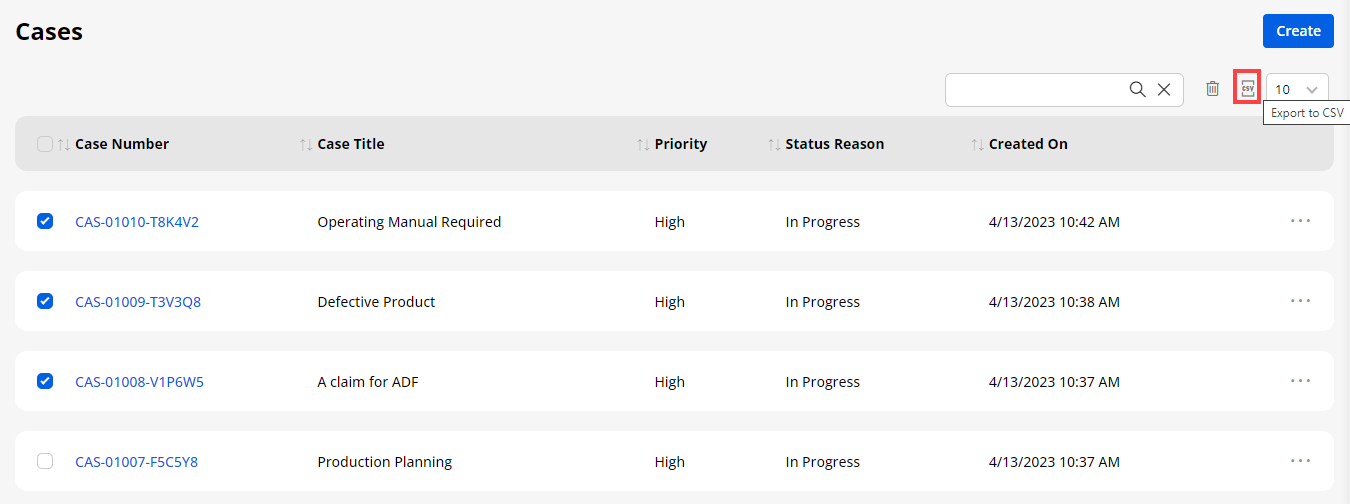Open more options for Defective Product row
Screen dimensions: 1350x504
(x=1300, y=301)
